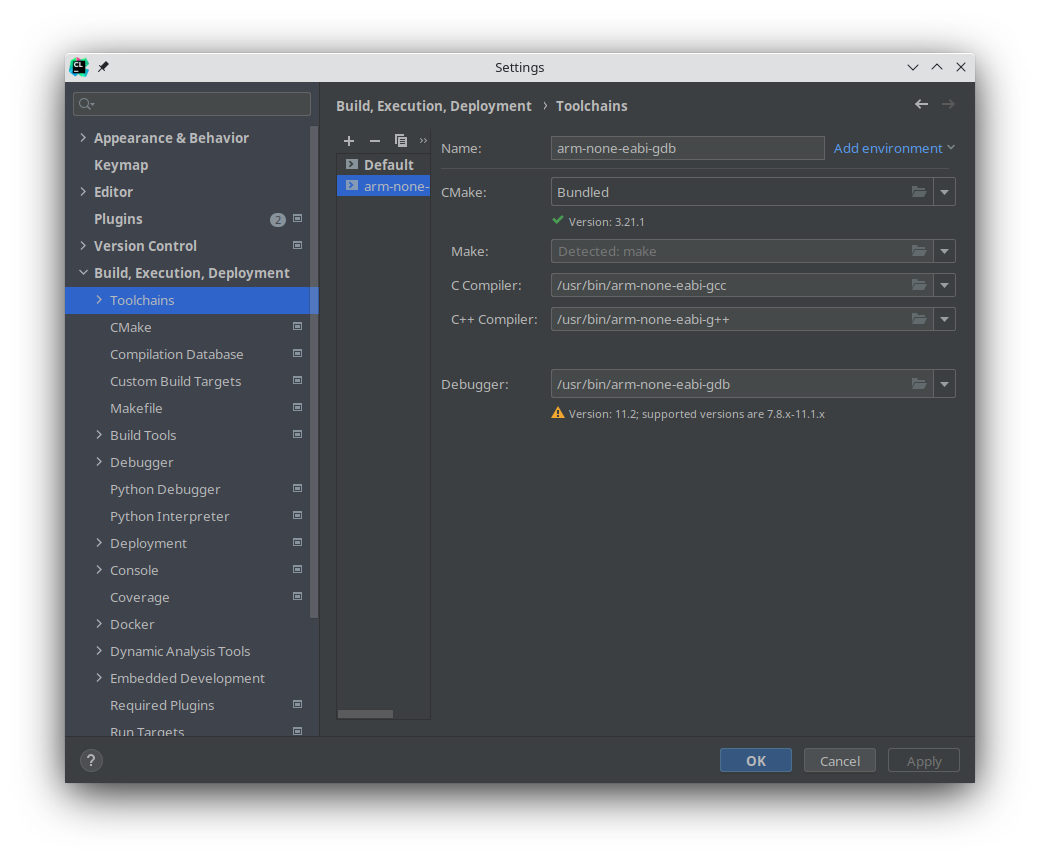This screenshot has width=1040, height=860.
Task: Remove selected toolchain with minus icon
Action: [375, 141]
